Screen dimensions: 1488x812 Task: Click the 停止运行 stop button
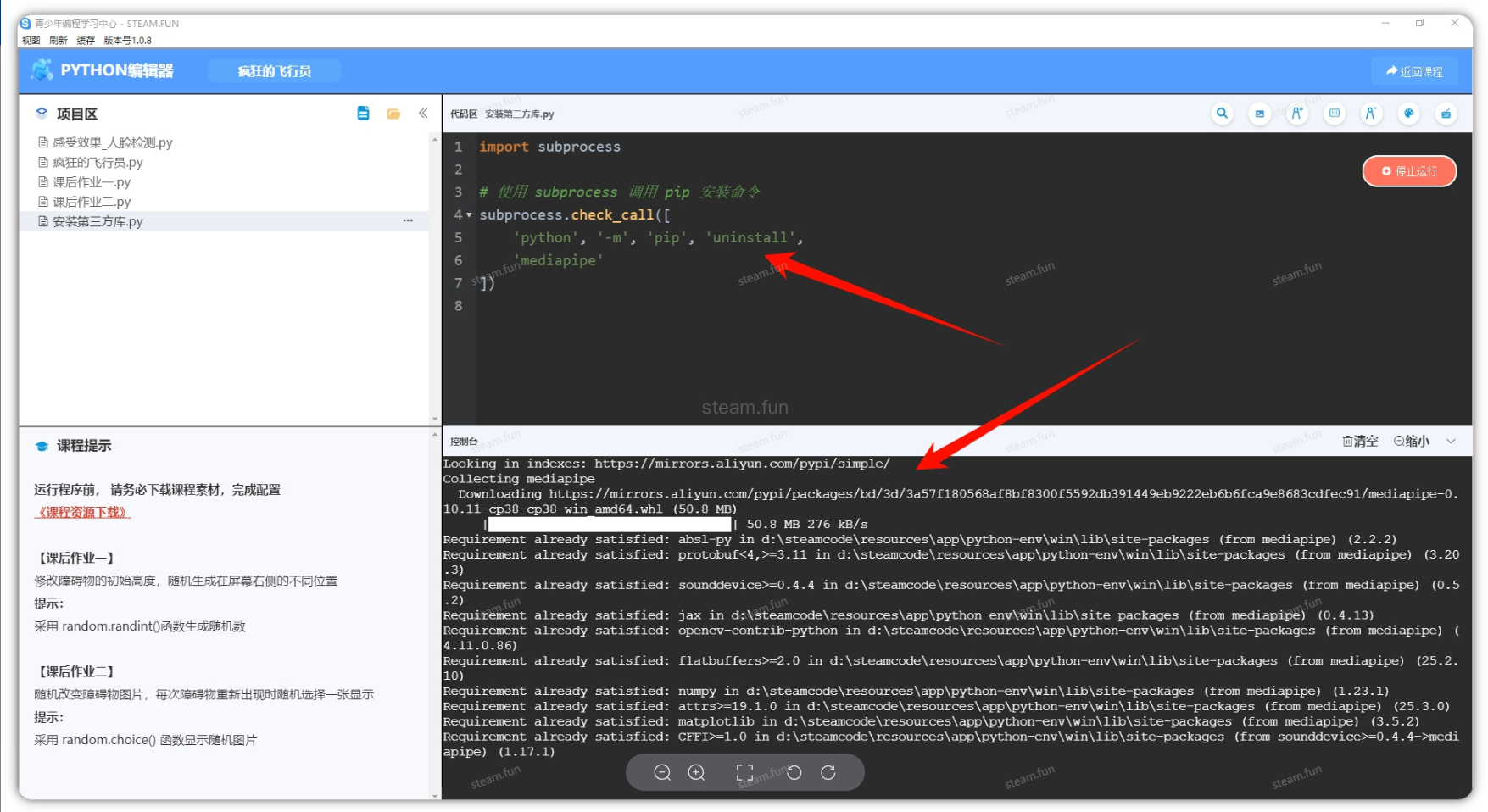click(1409, 171)
